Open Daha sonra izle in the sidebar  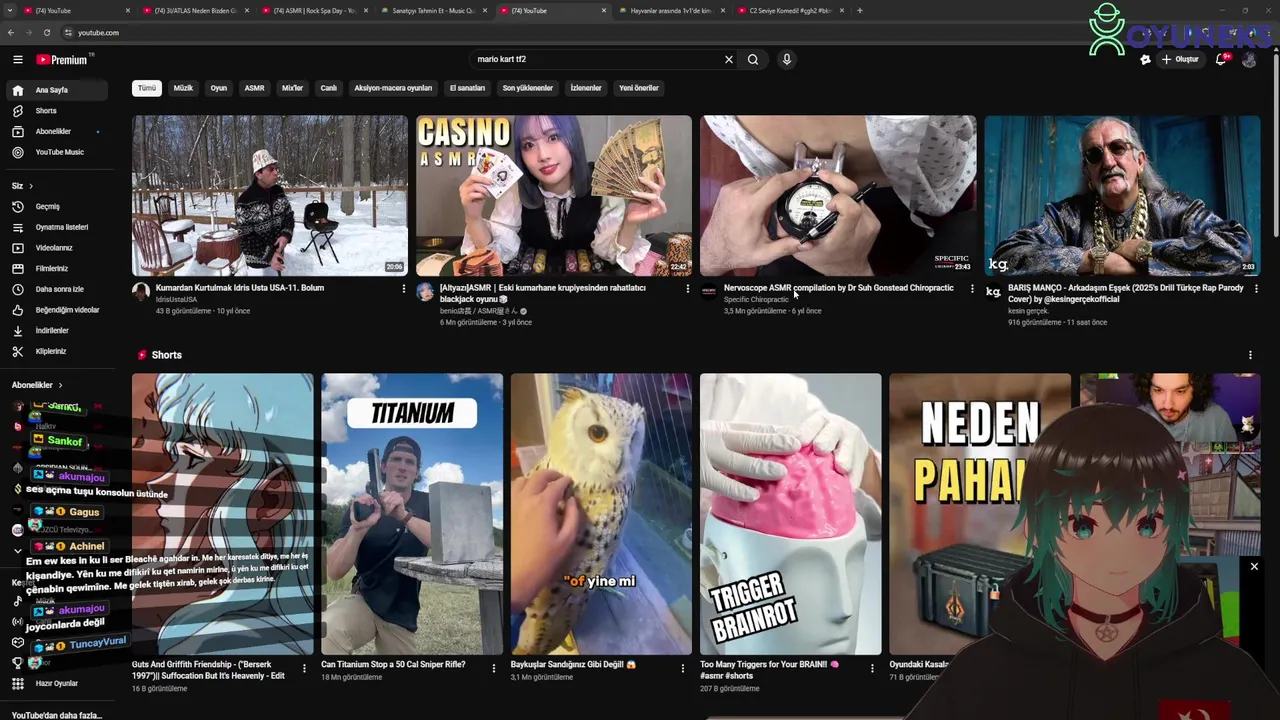tap(58, 289)
